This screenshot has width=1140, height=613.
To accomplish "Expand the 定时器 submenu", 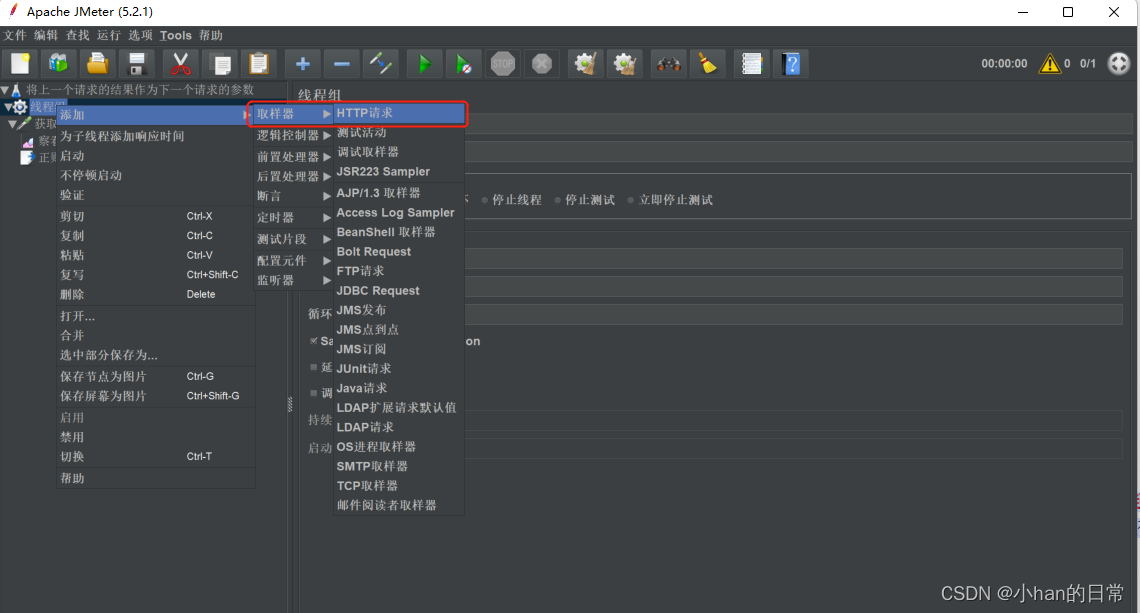I will (293, 217).
